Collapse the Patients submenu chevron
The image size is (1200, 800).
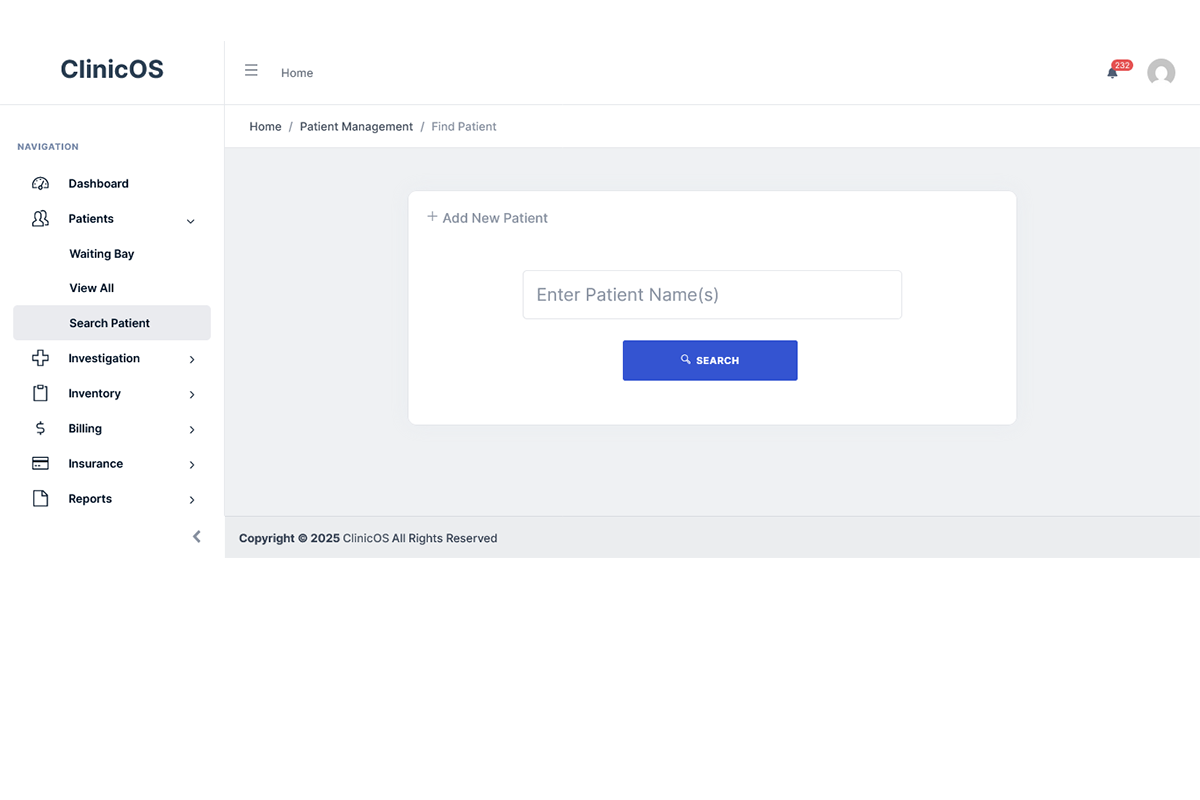tap(190, 220)
